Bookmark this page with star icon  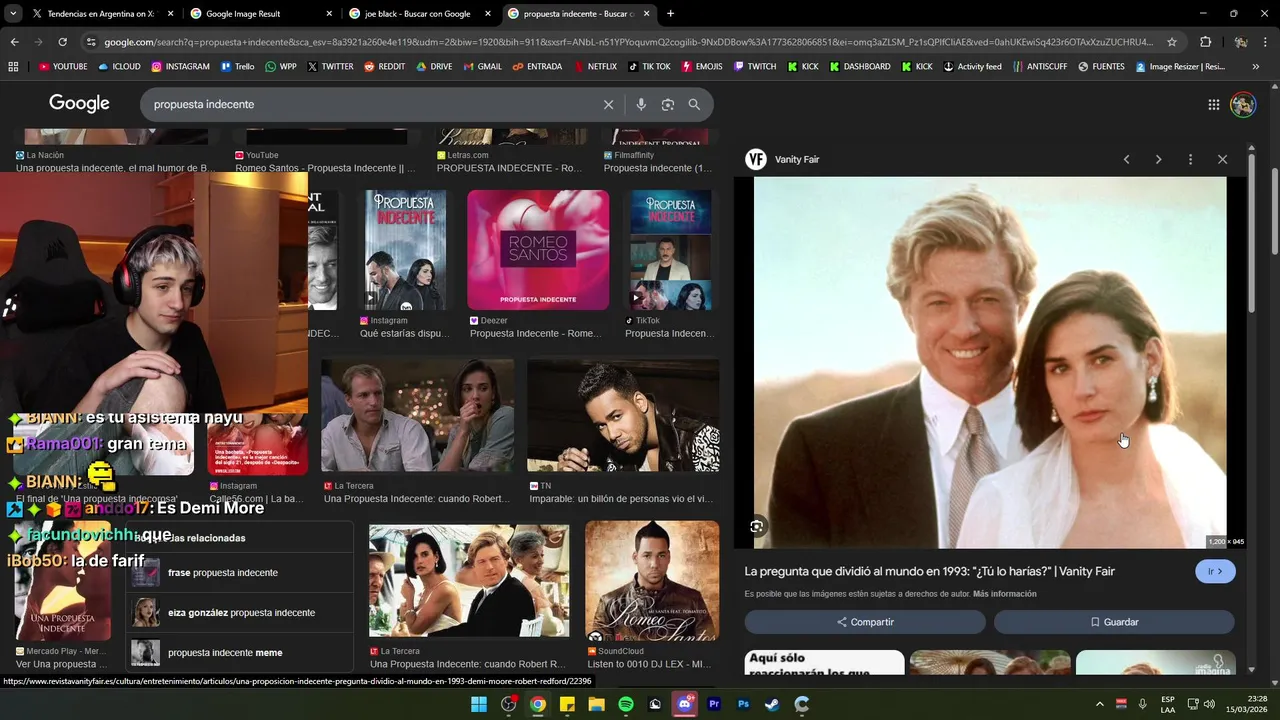click(1172, 42)
